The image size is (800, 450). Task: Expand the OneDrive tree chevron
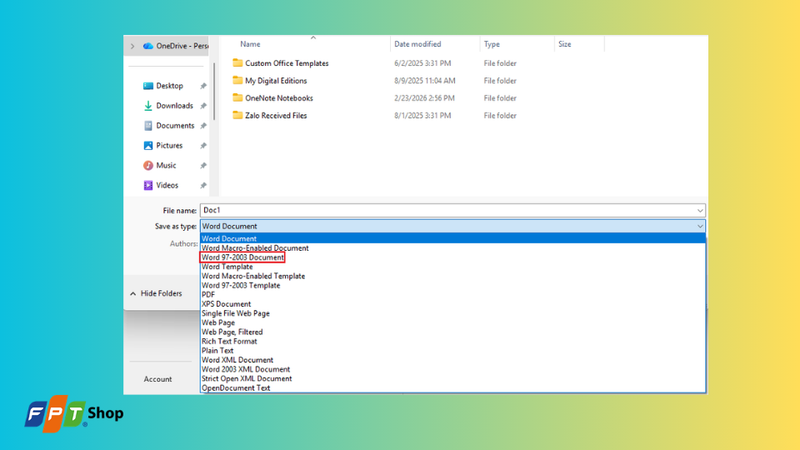(133, 46)
